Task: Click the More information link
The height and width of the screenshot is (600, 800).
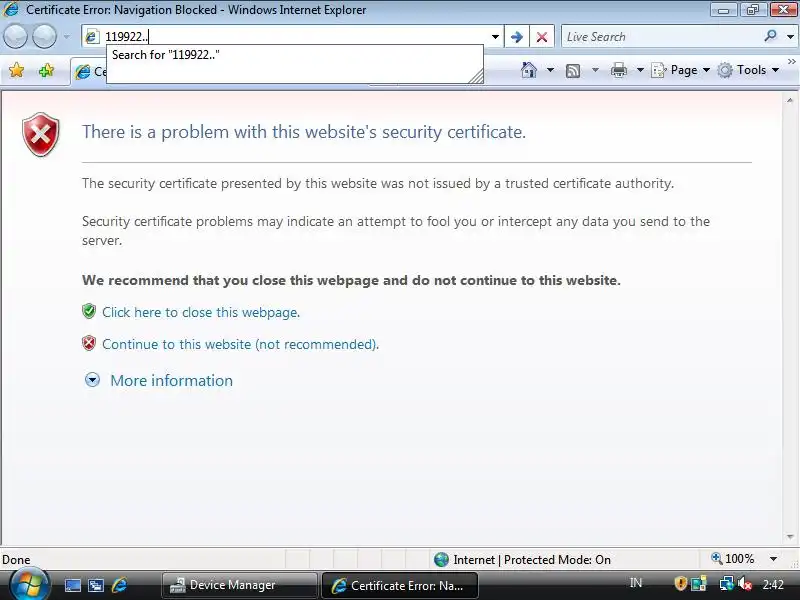Action: tap(171, 381)
